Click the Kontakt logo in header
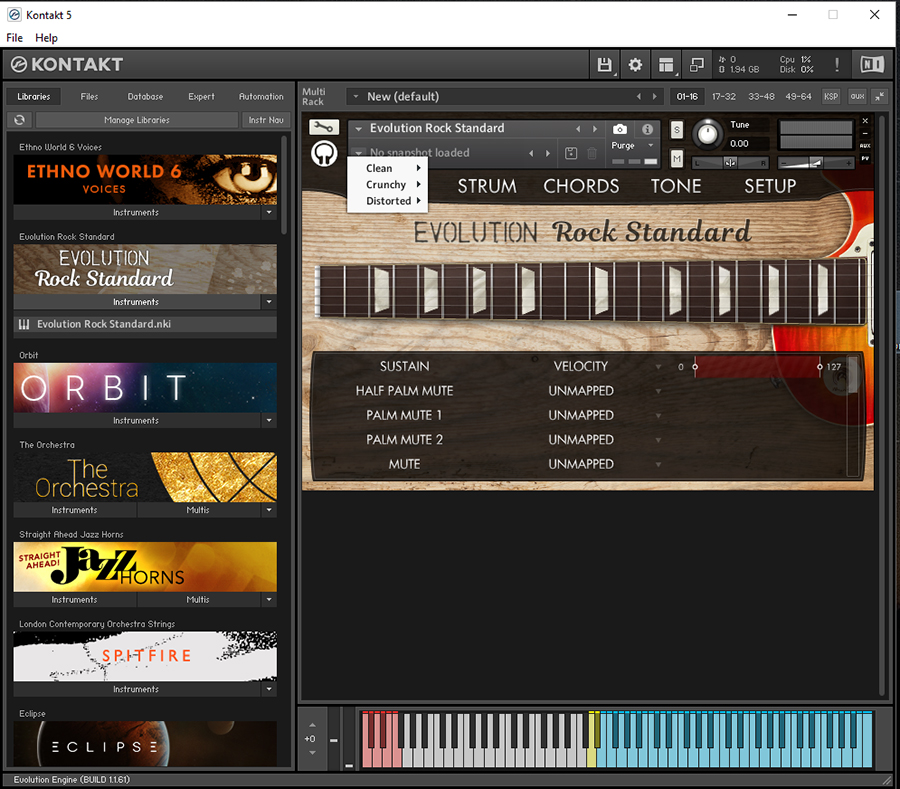 [67, 64]
